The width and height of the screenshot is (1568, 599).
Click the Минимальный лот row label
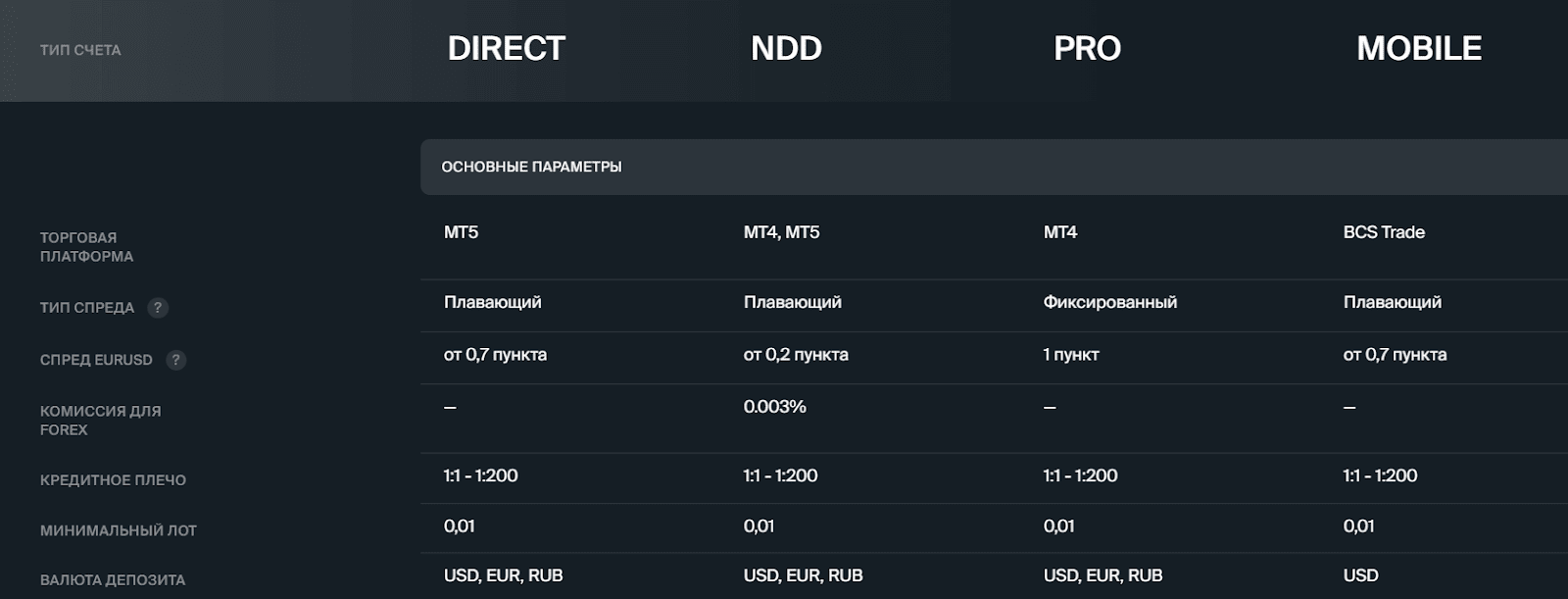tap(119, 530)
